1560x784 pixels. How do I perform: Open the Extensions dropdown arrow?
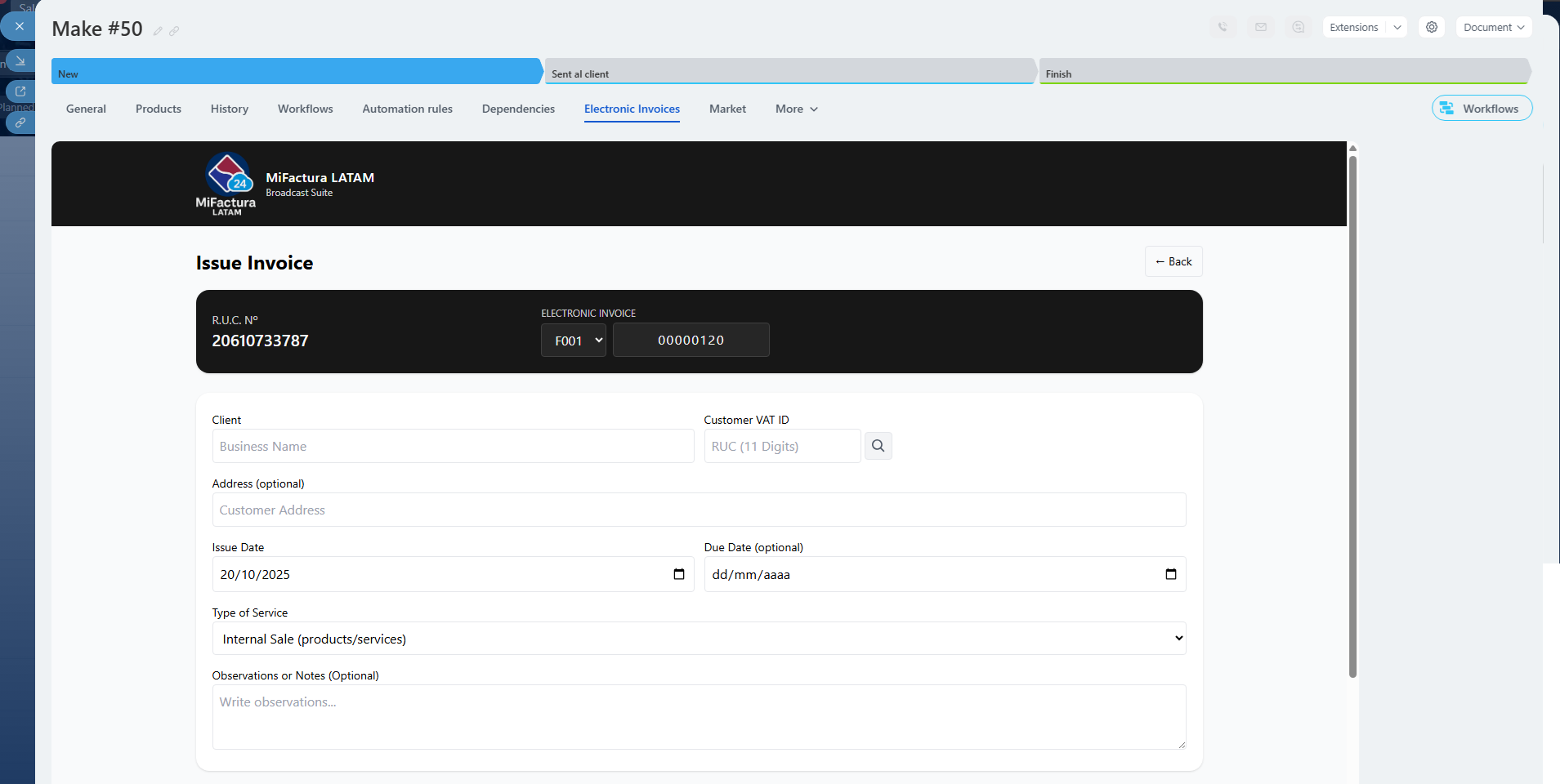(1397, 27)
